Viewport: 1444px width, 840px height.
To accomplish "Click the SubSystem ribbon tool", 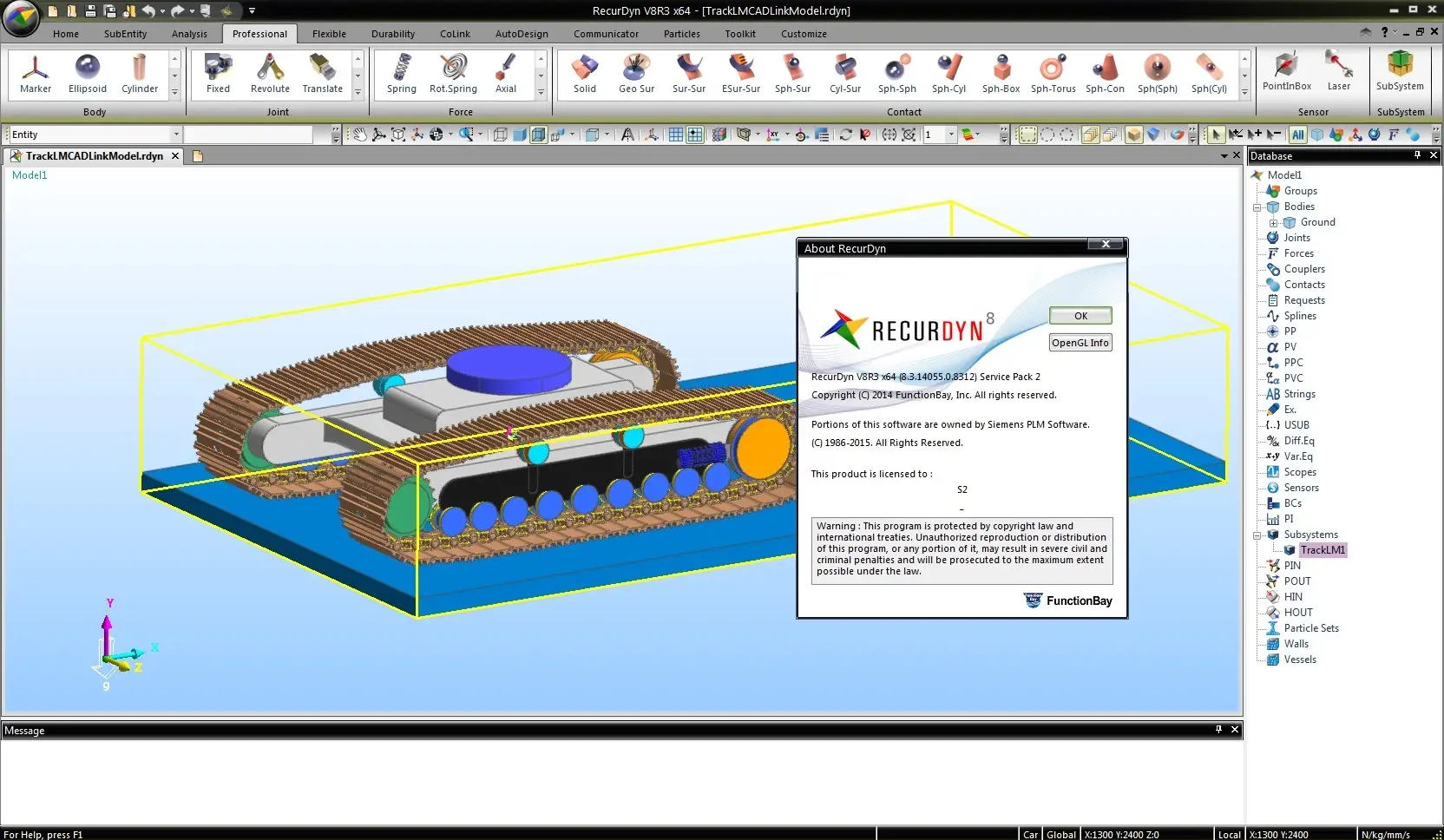I will [1400, 72].
